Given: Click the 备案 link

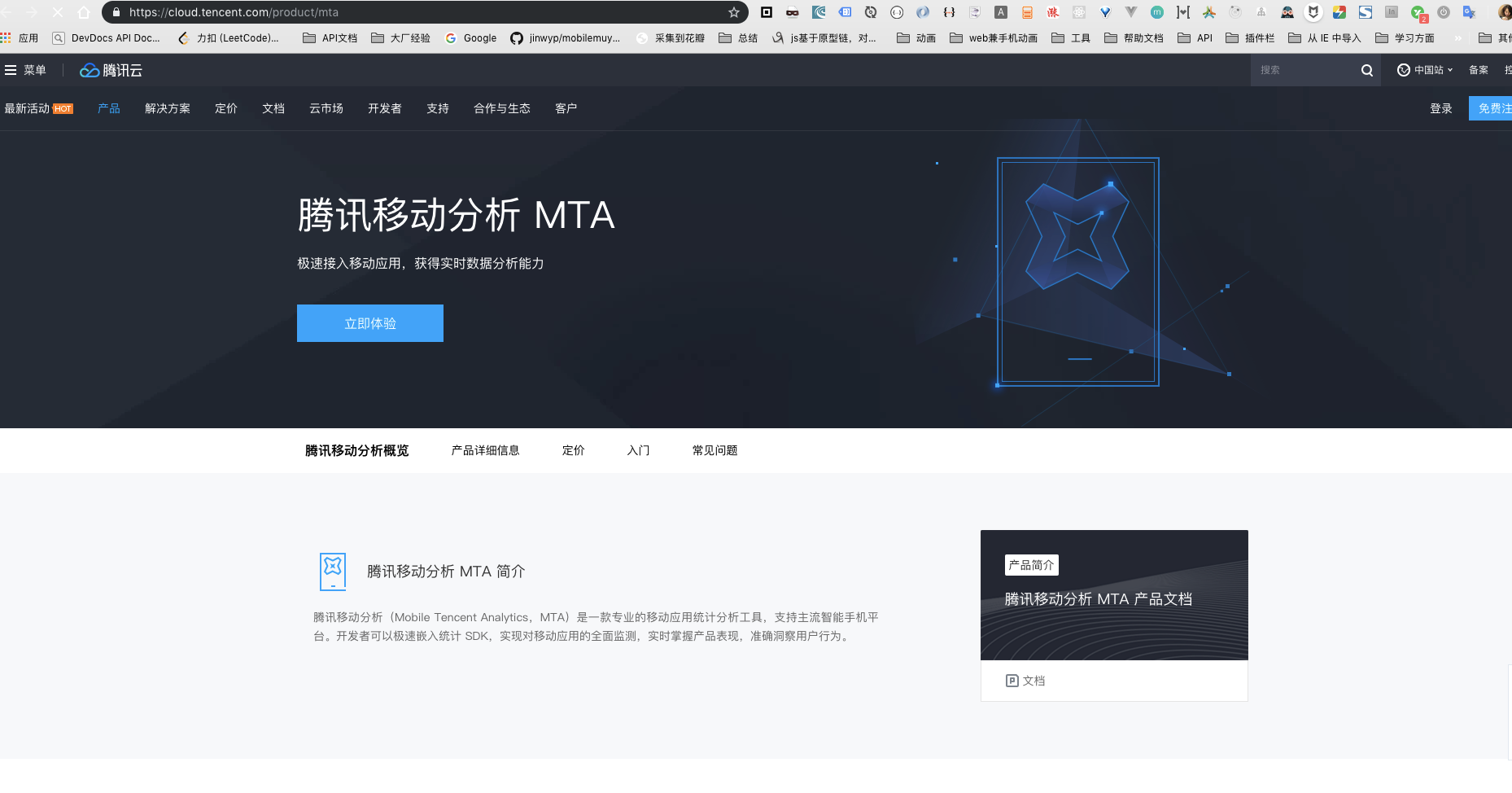Looking at the screenshot, I should pyautogui.click(x=1479, y=70).
